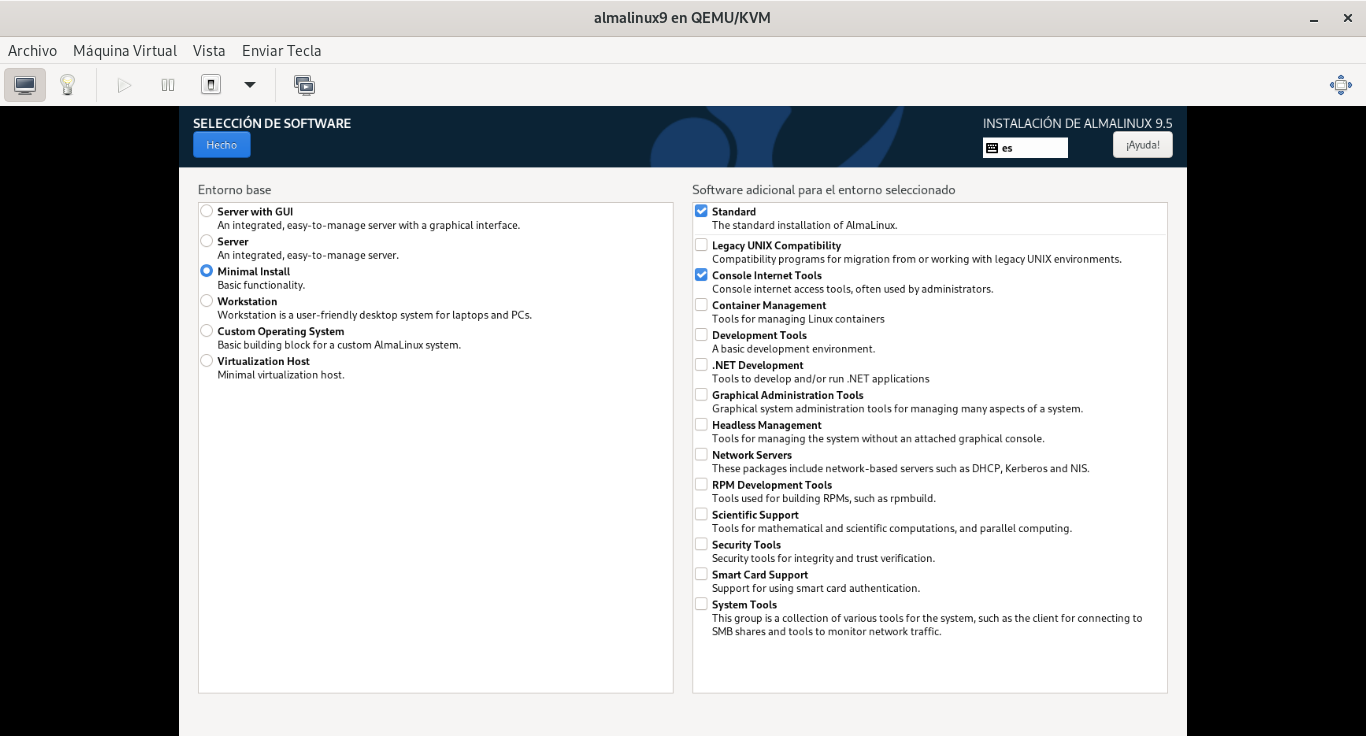The height and width of the screenshot is (736, 1366).
Task: Select Server base environment
Action: click(206, 241)
